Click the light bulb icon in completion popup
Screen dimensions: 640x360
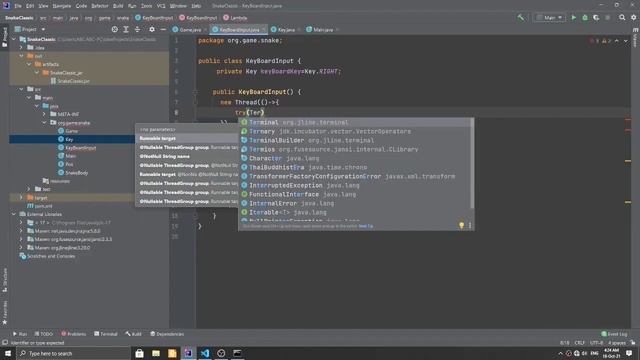(461, 225)
